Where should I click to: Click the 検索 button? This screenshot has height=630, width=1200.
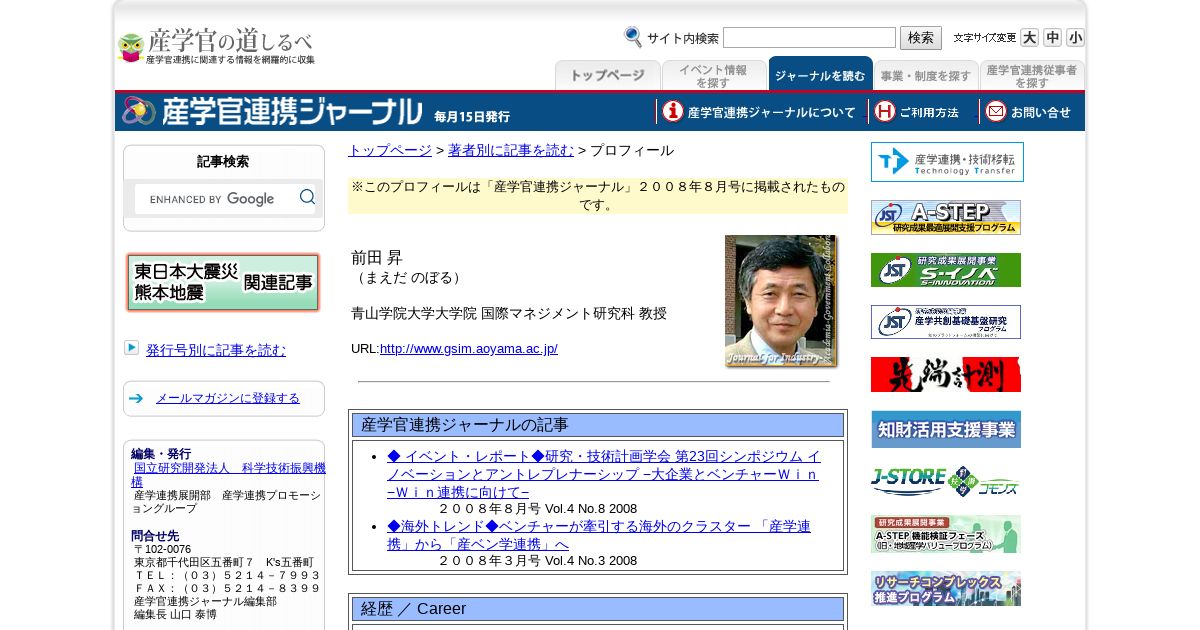tap(921, 38)
